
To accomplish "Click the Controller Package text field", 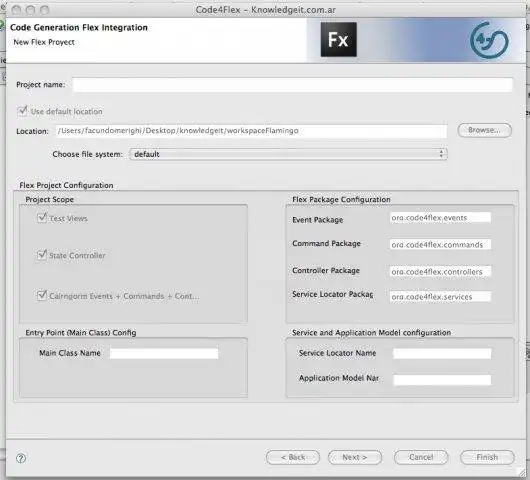I will click(440, 271).
